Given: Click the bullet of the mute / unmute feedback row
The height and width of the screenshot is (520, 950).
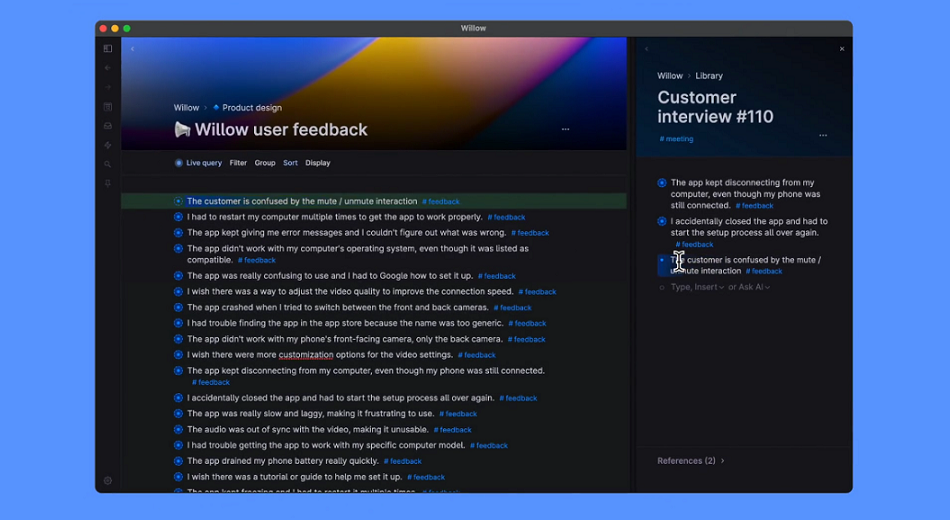Looking at the screenshot, I should pos(178,201).
